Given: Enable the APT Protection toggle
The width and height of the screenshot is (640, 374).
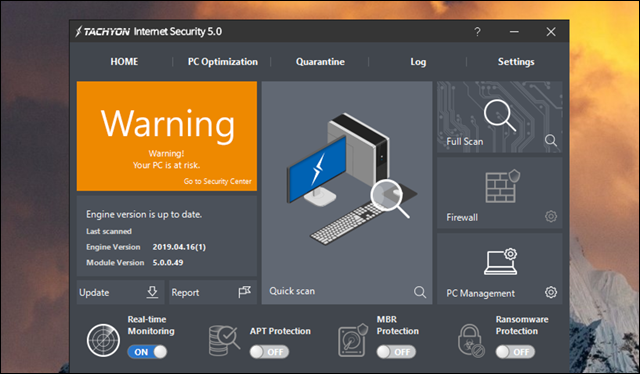Looking at the screenshot, I should pos(269,352).
